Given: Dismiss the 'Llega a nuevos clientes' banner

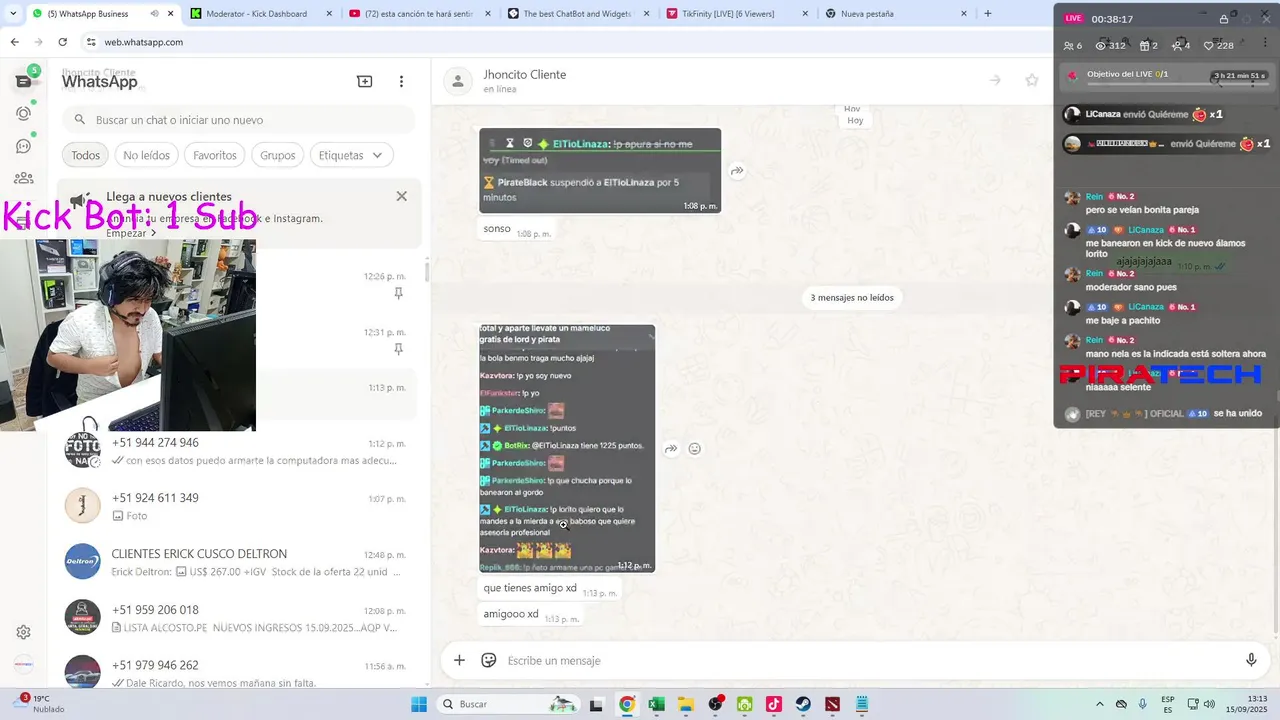Looking at the screenshot, I should point(401,196).
